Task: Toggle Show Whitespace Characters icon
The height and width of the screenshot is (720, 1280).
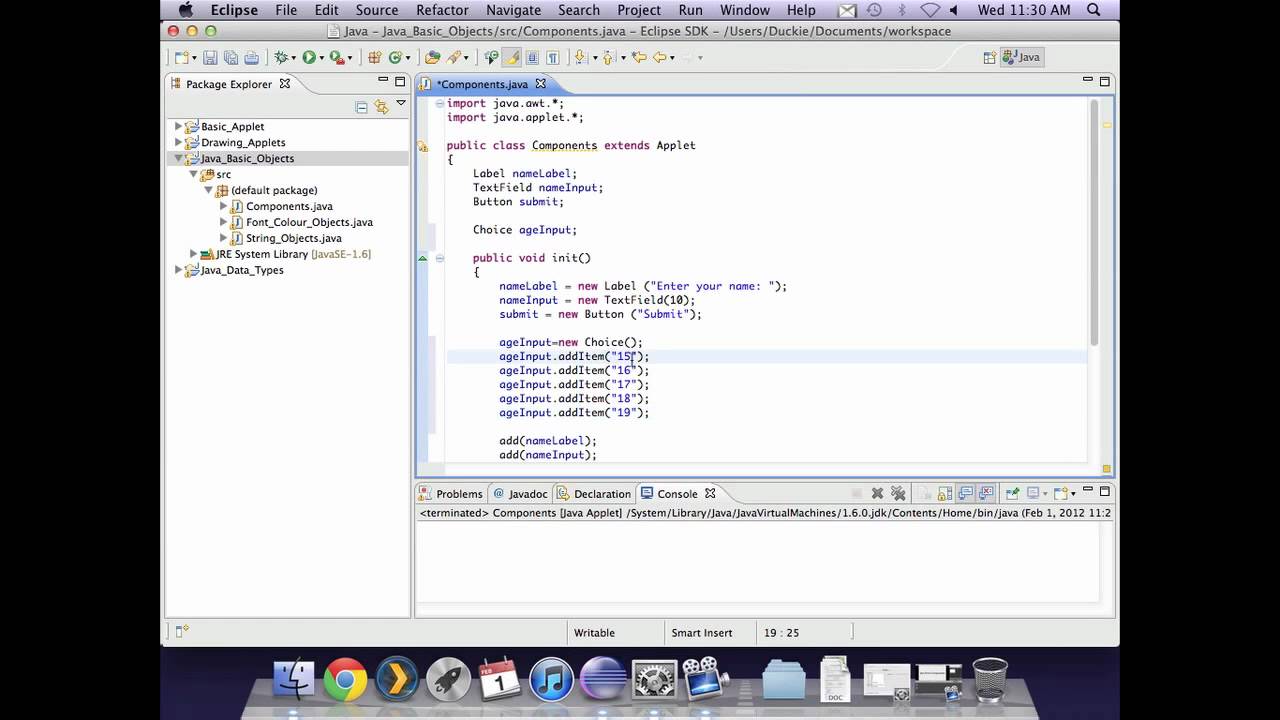Action: click(552, 57)
